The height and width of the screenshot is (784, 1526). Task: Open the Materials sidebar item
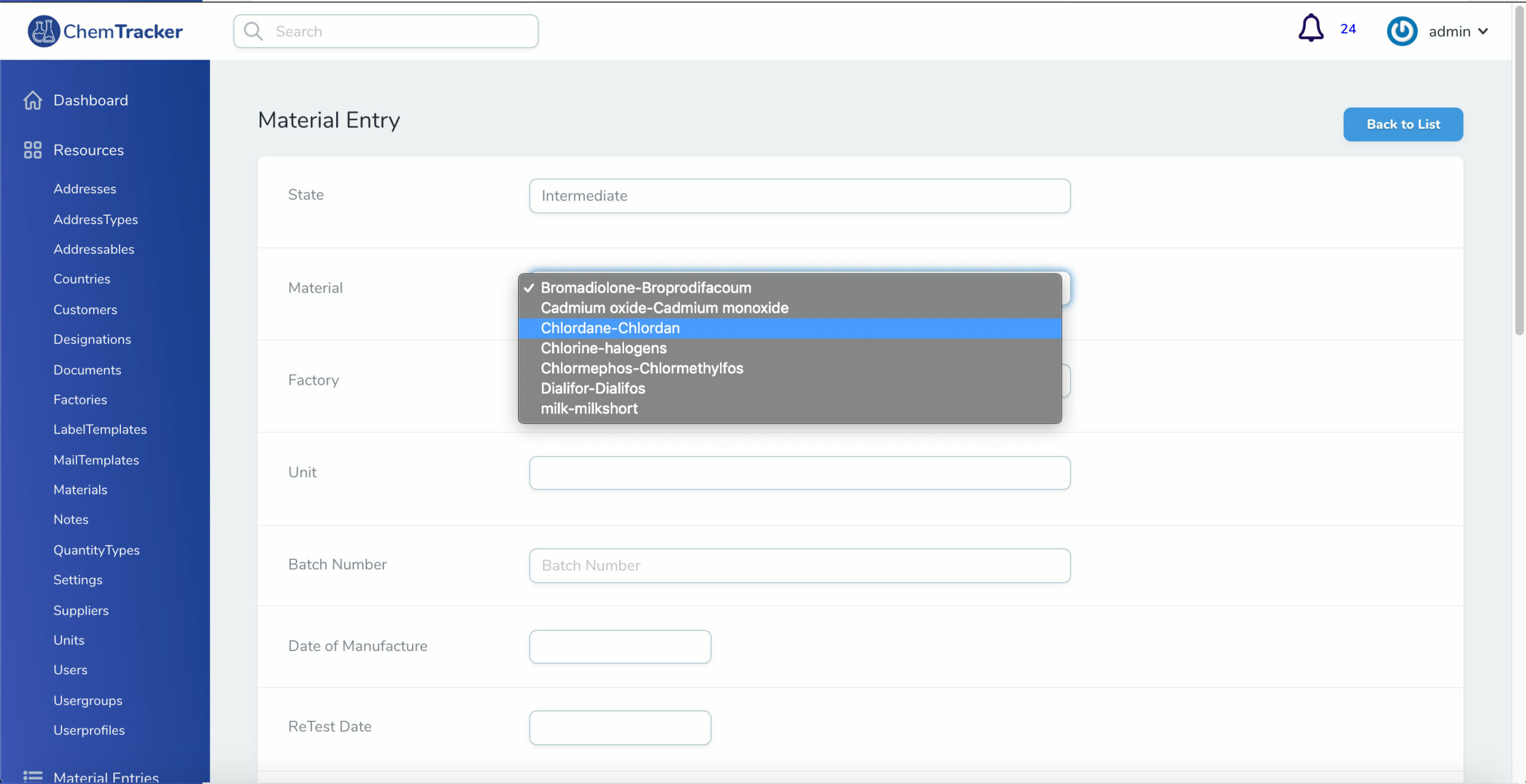[80, 490]
